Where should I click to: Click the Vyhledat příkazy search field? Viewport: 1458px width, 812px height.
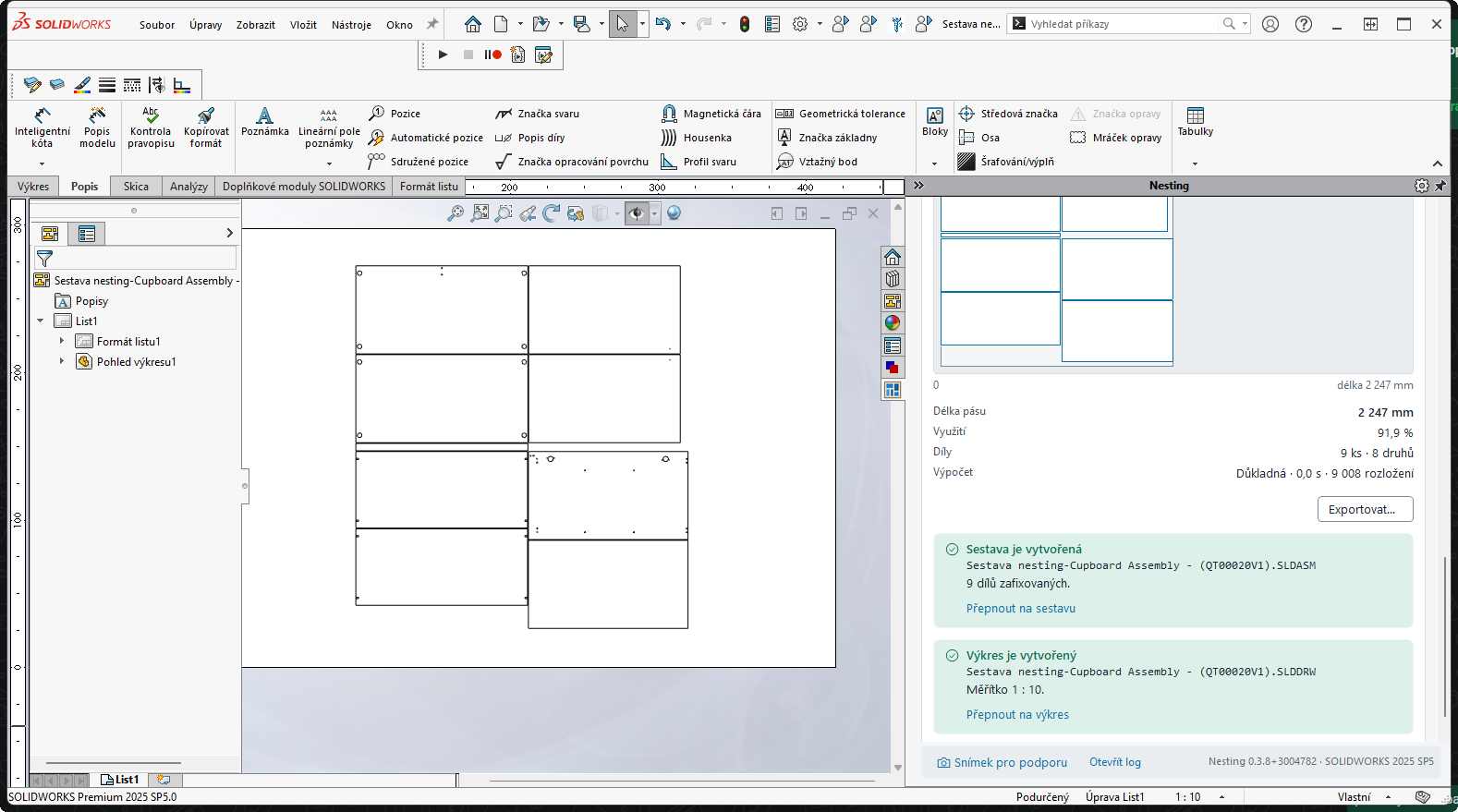point(1122,24)
